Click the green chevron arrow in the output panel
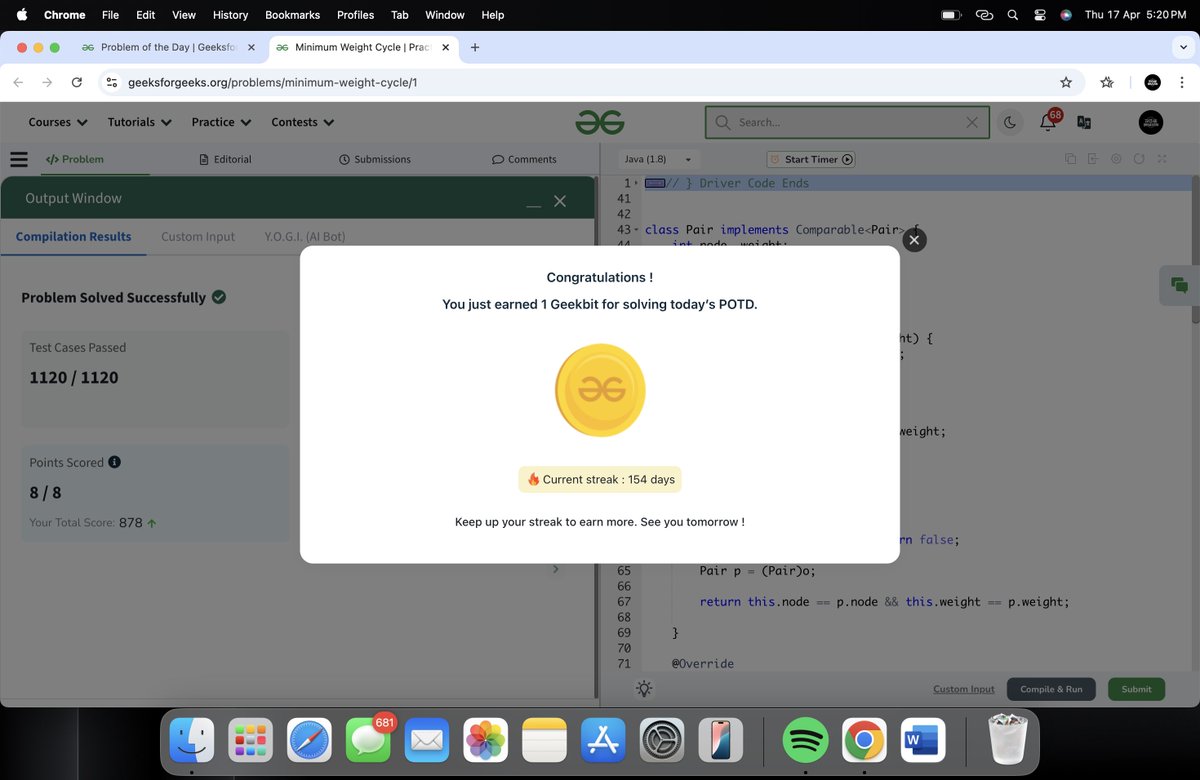Viewport: 1200px width, 780px height. click(x=555, y=569)
